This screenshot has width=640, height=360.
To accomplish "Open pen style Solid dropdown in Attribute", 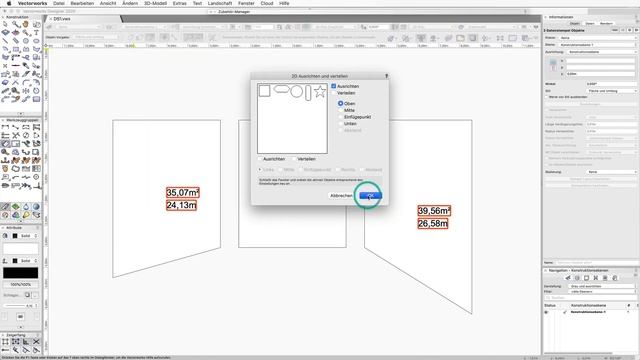I will [29, 261].
